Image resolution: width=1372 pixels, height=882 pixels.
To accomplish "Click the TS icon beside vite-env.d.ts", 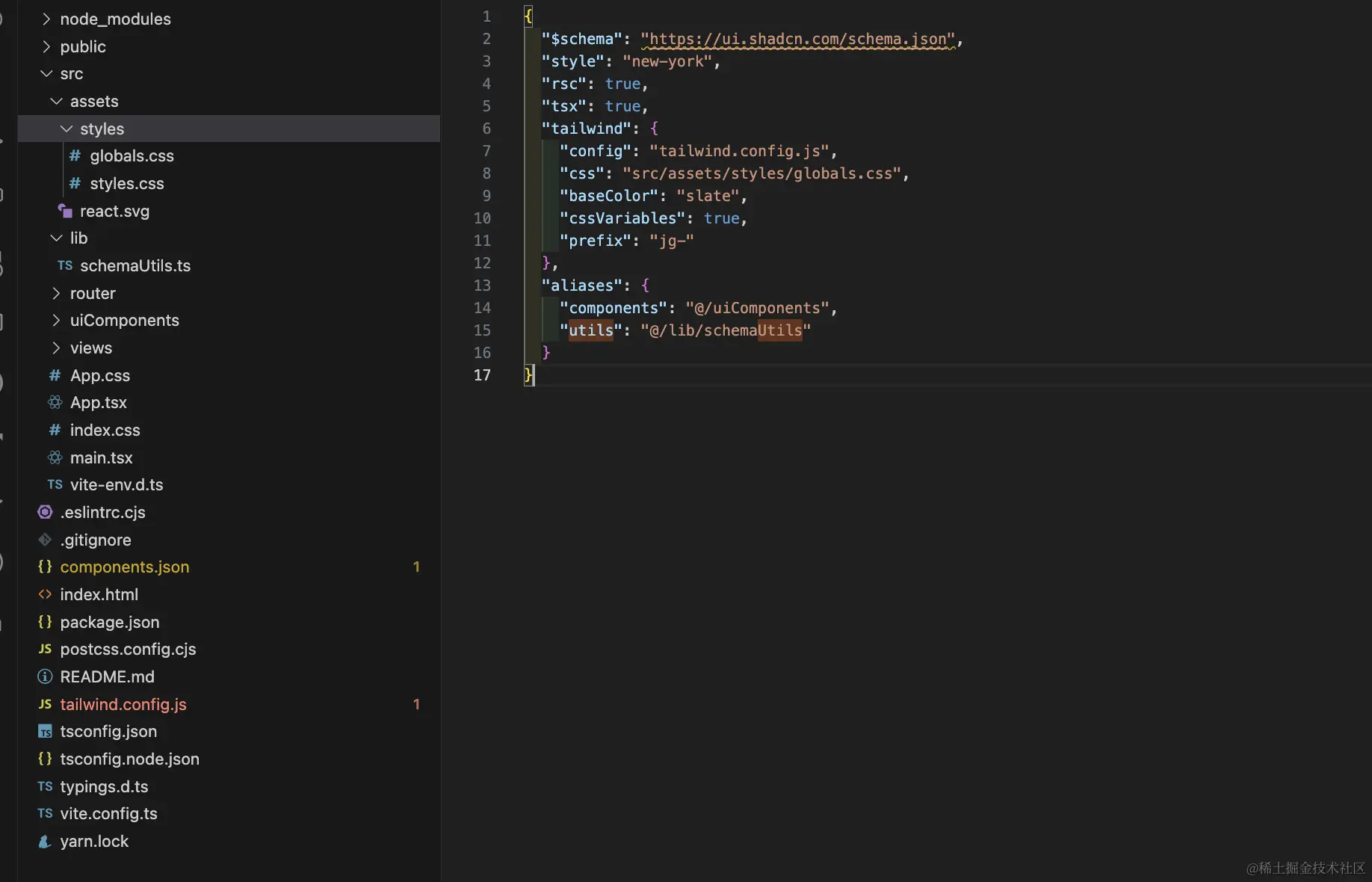I will tap(55, 484).
